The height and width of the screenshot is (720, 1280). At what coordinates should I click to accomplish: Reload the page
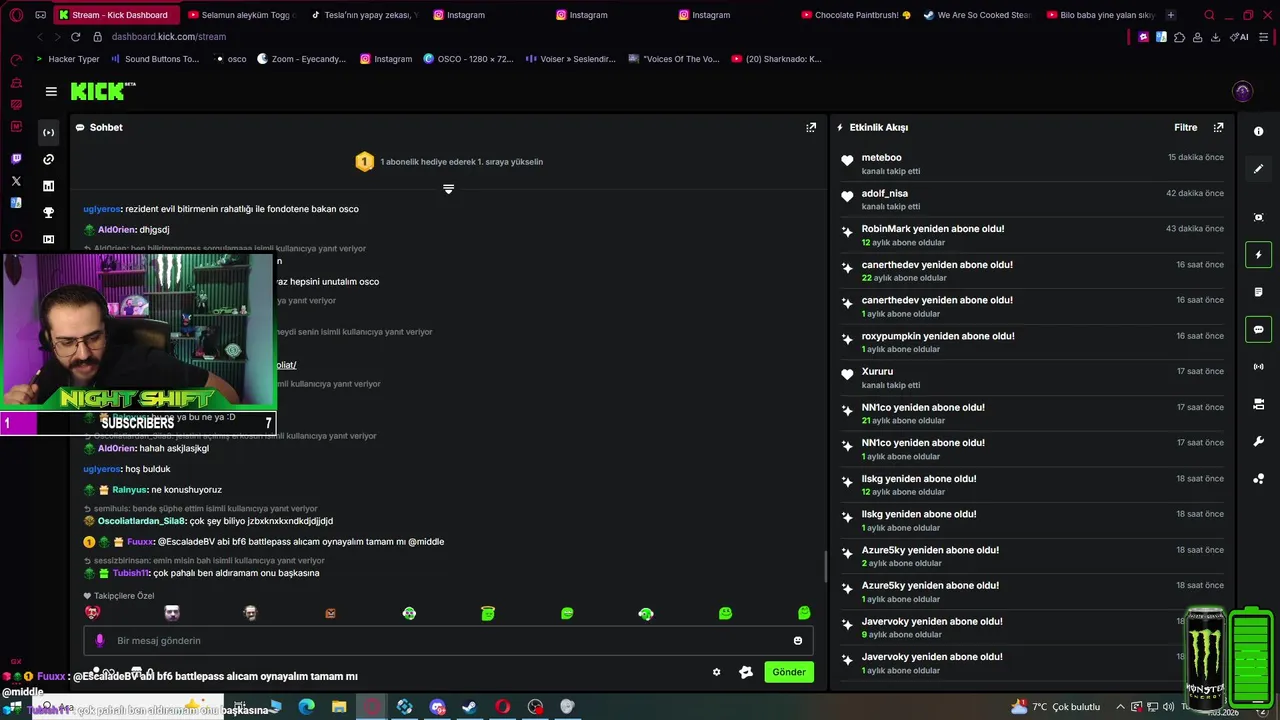click(x=75, y=37)
